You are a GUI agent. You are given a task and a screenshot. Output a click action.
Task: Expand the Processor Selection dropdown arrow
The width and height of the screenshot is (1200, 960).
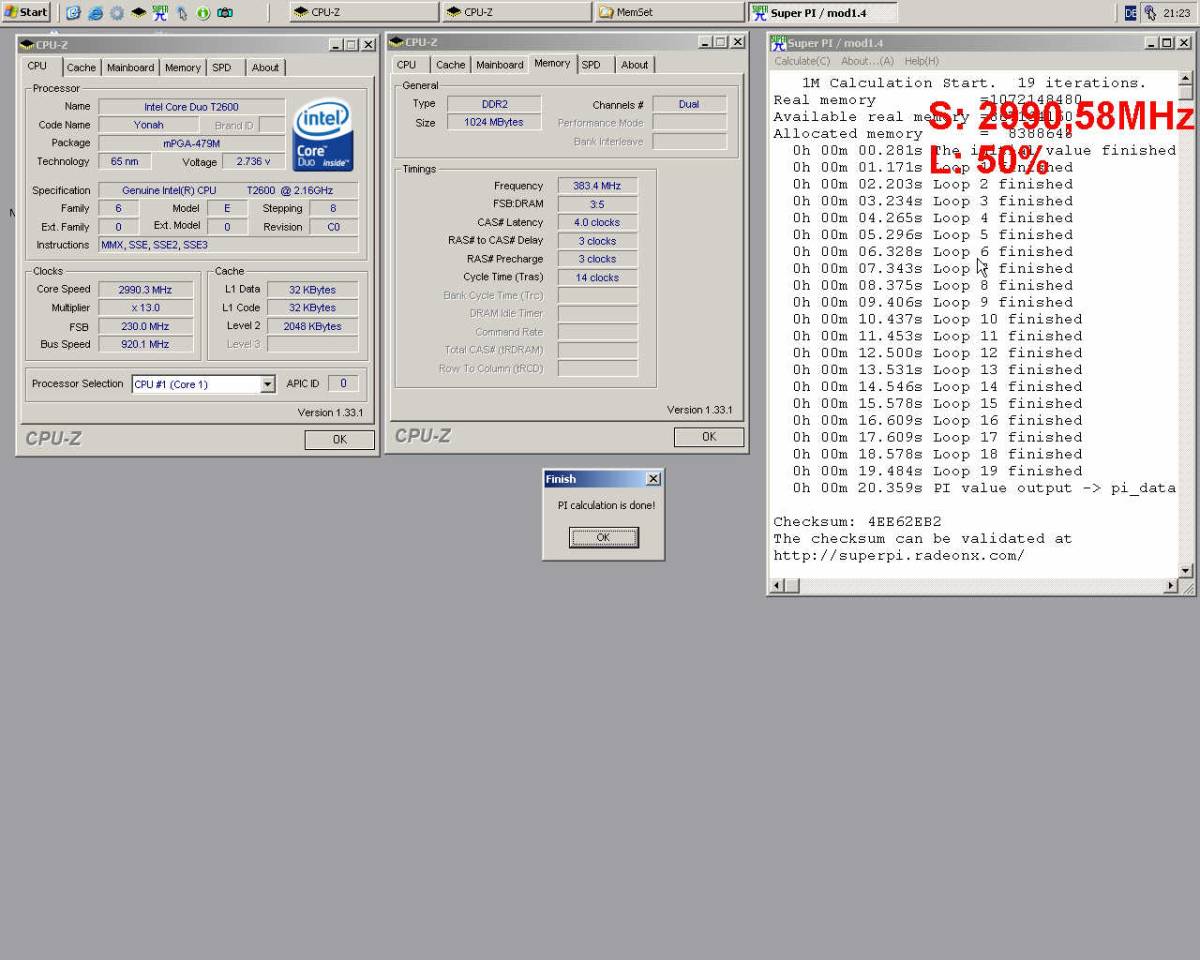click(x=267, y=384)
